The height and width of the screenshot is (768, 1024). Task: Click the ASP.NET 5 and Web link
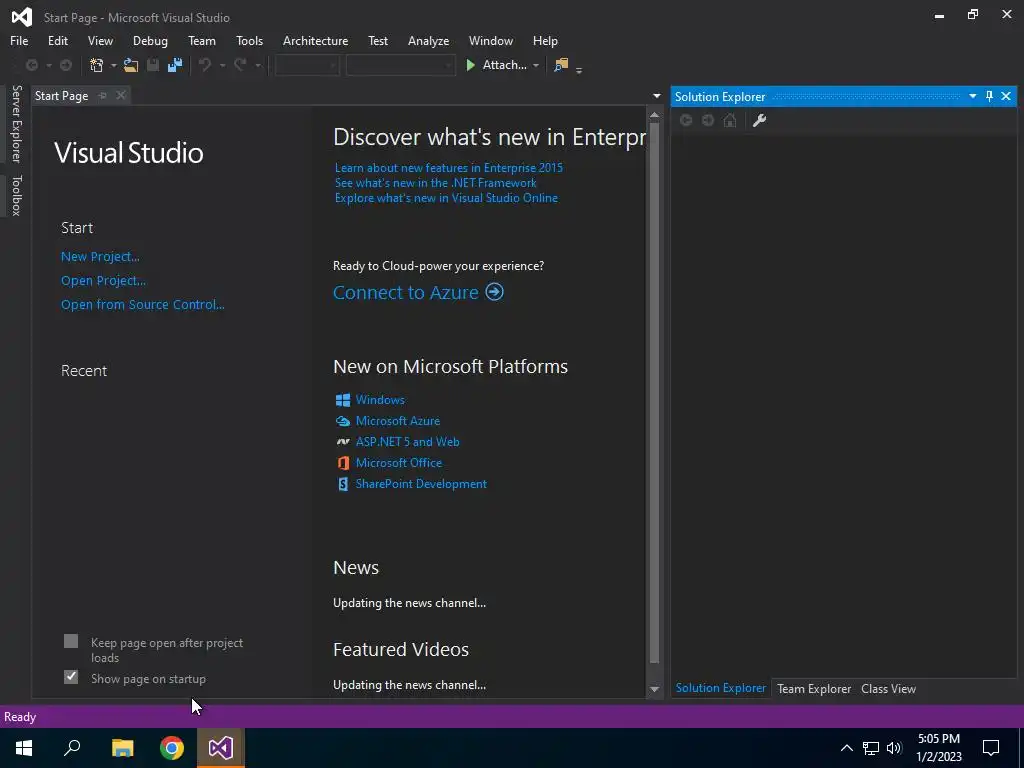click(x=408, y=441)
